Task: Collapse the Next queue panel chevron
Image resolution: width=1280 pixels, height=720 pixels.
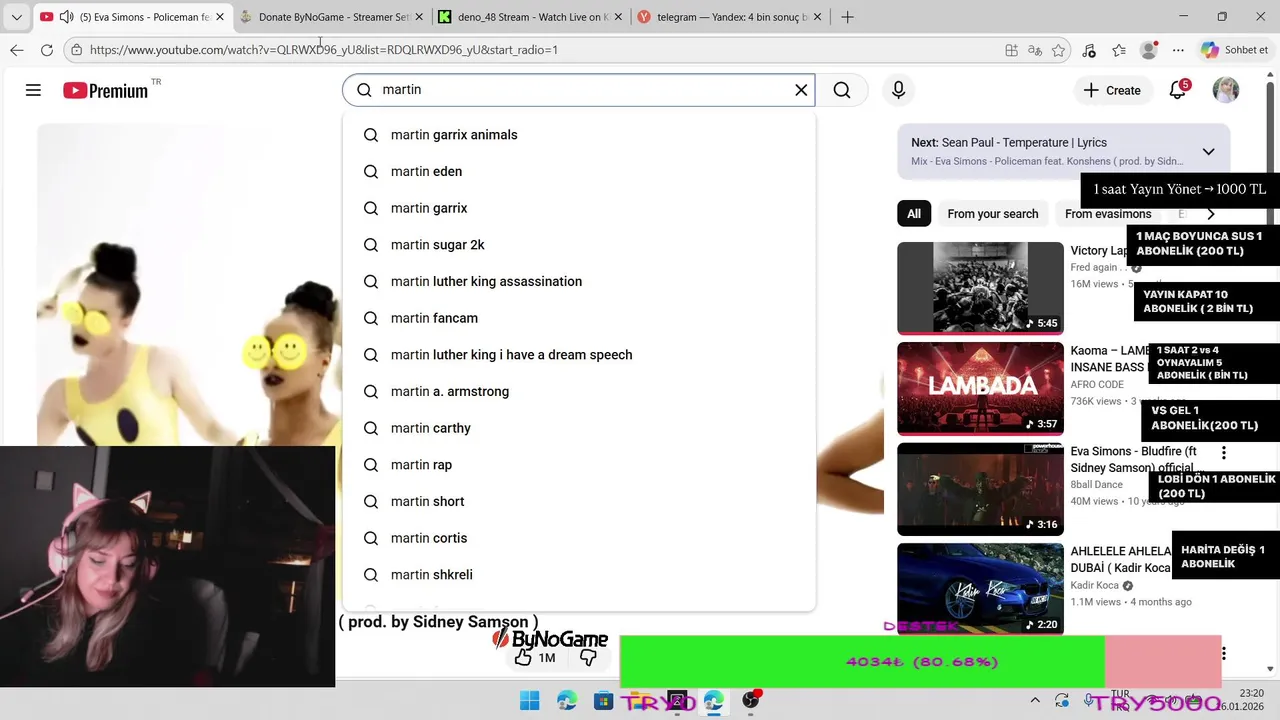Action: pyautogui.click(x=1208, y=152)
